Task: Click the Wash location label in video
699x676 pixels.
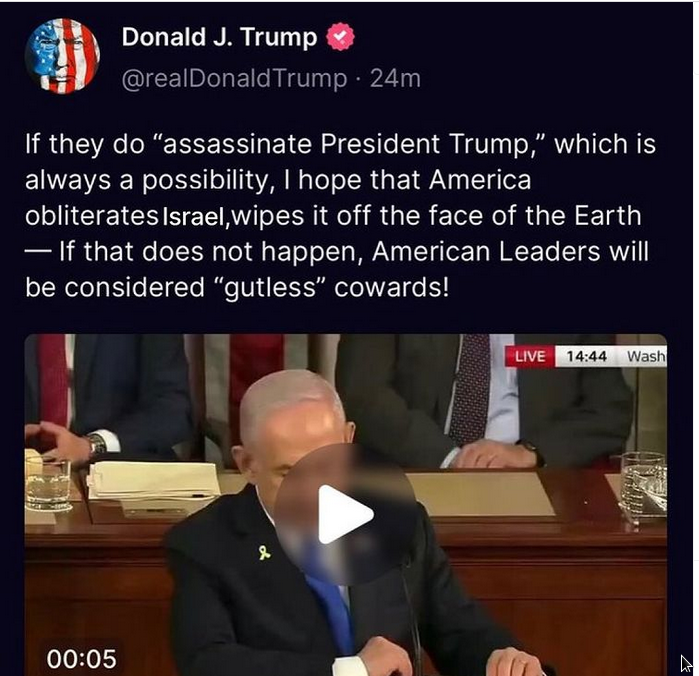Action: click(646, 356)
